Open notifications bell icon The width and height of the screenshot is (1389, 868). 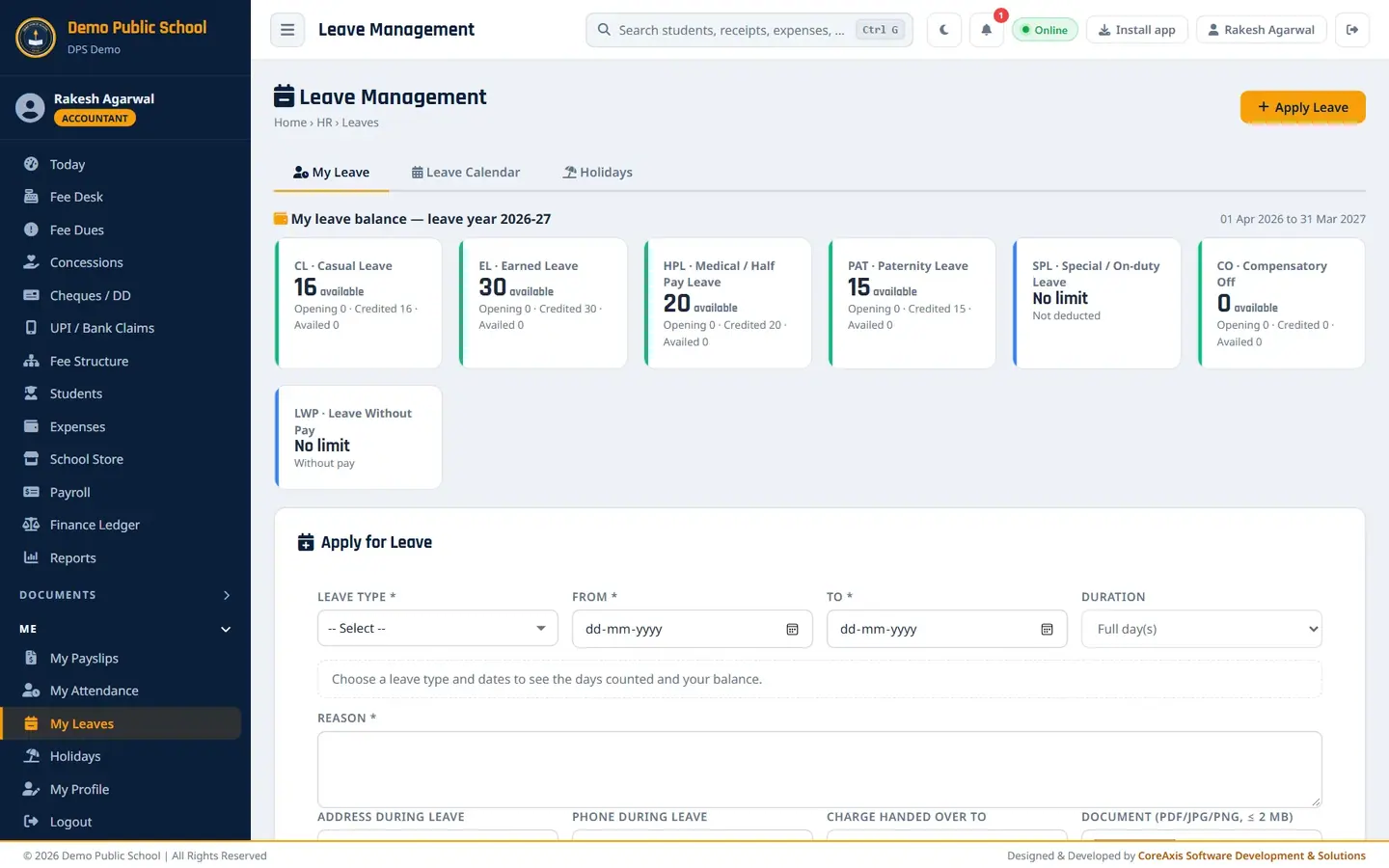point(986,30)
